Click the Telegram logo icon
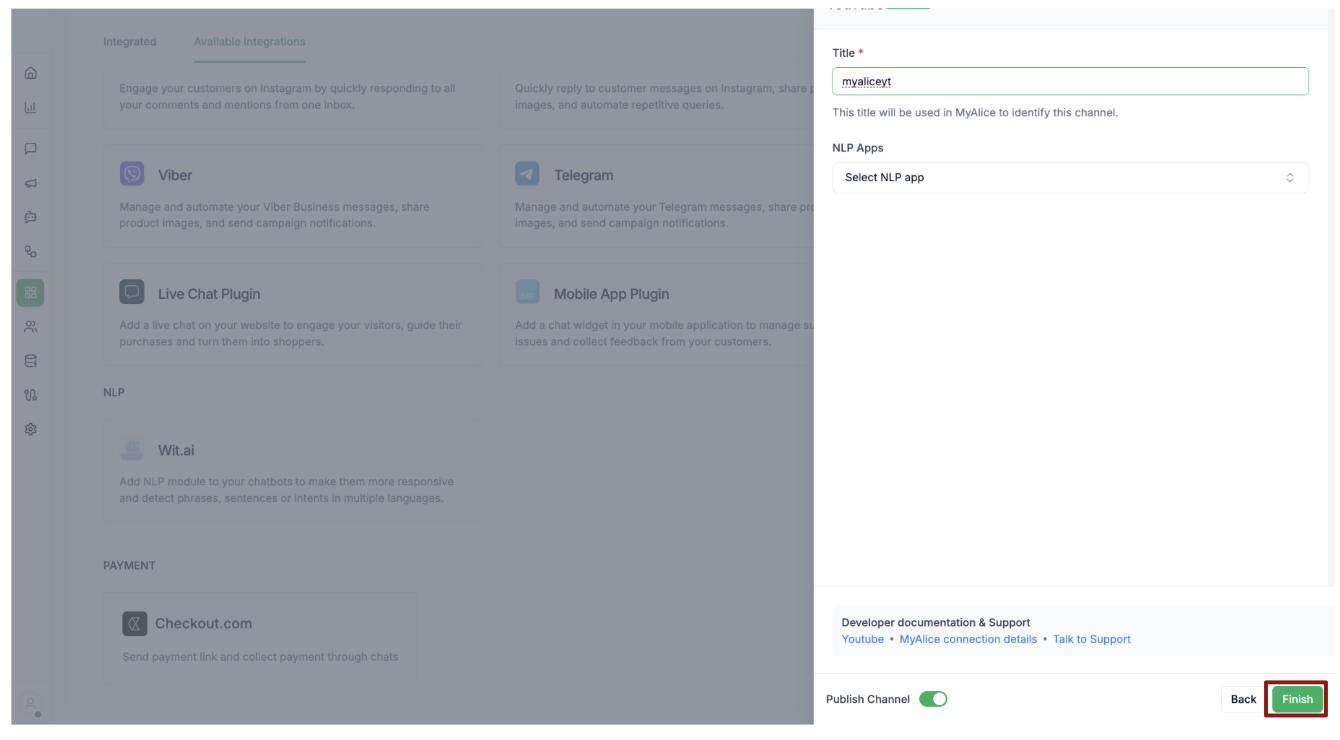The height and width of the screenshot is (740, 1340). pyautogui.click(x=527, y=174)
